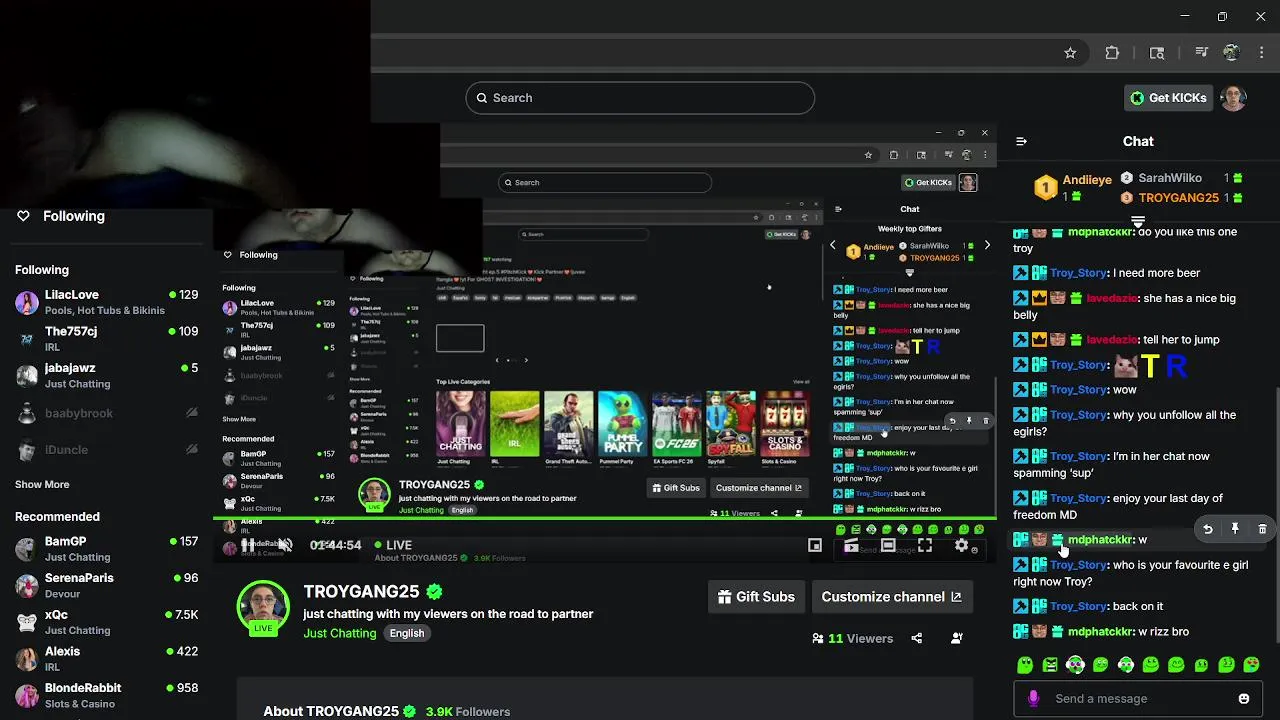Open player settings gear
The height and width of the screenshot is (720, 1280).
962,545
